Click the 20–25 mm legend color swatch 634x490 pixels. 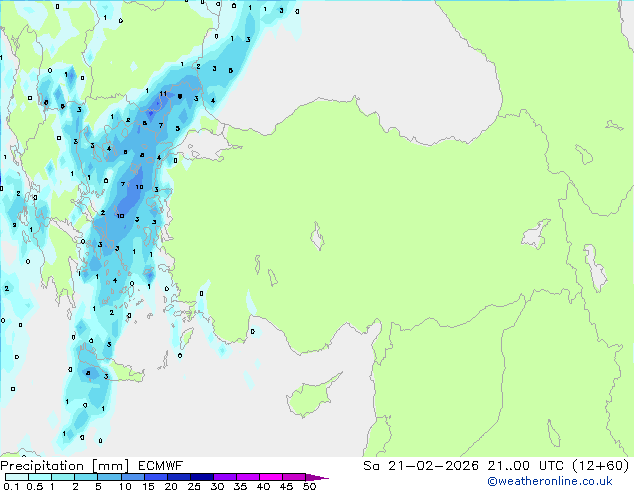(x=178, y=477)
